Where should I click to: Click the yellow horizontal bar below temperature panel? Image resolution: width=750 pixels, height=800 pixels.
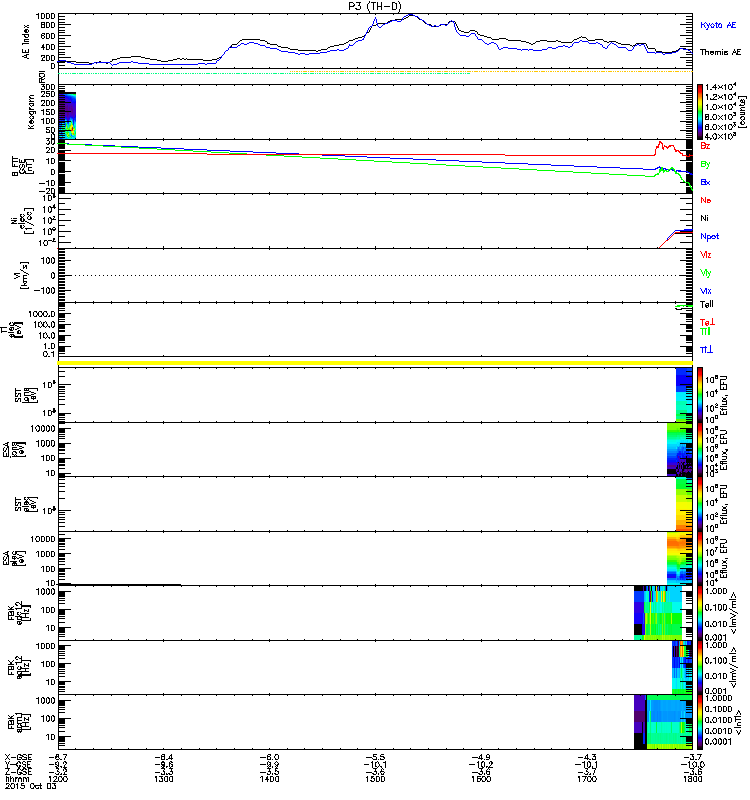375,363
